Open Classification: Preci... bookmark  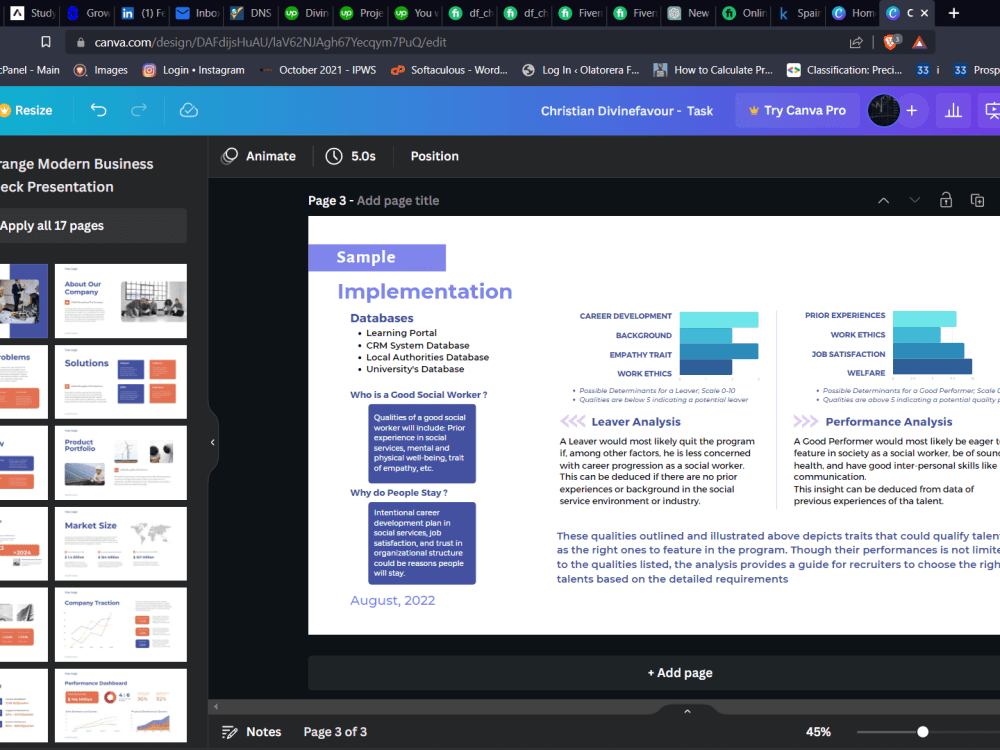tap(845, 70)
